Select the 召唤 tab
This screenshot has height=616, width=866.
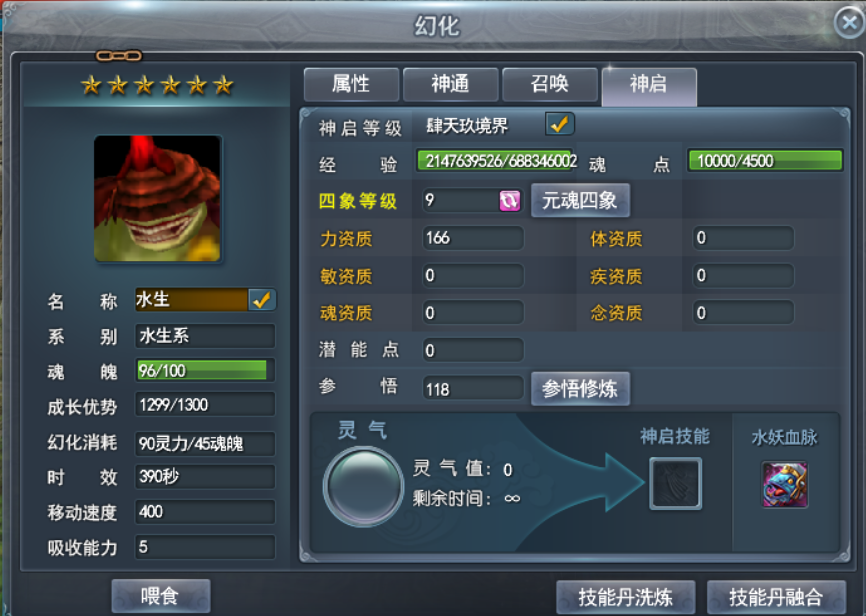point(550,85)
